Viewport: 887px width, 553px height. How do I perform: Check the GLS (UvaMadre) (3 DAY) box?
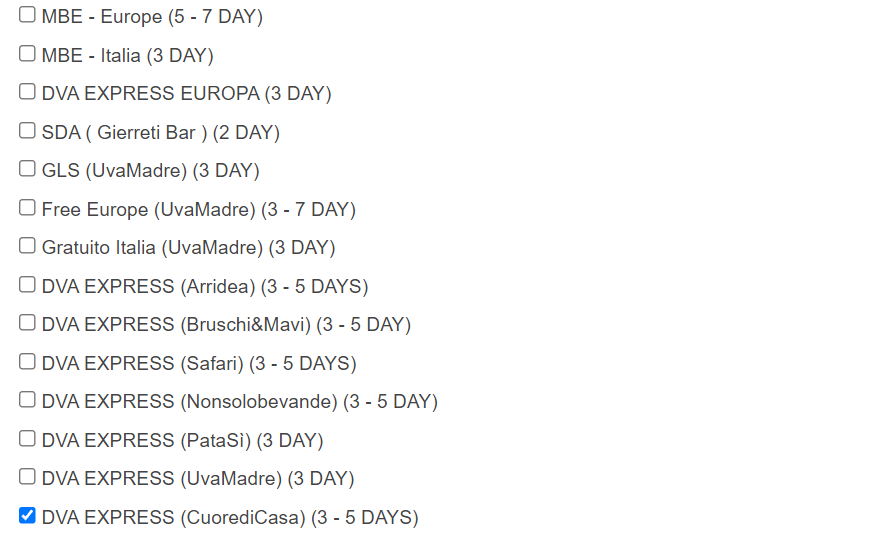click(27, 169)
